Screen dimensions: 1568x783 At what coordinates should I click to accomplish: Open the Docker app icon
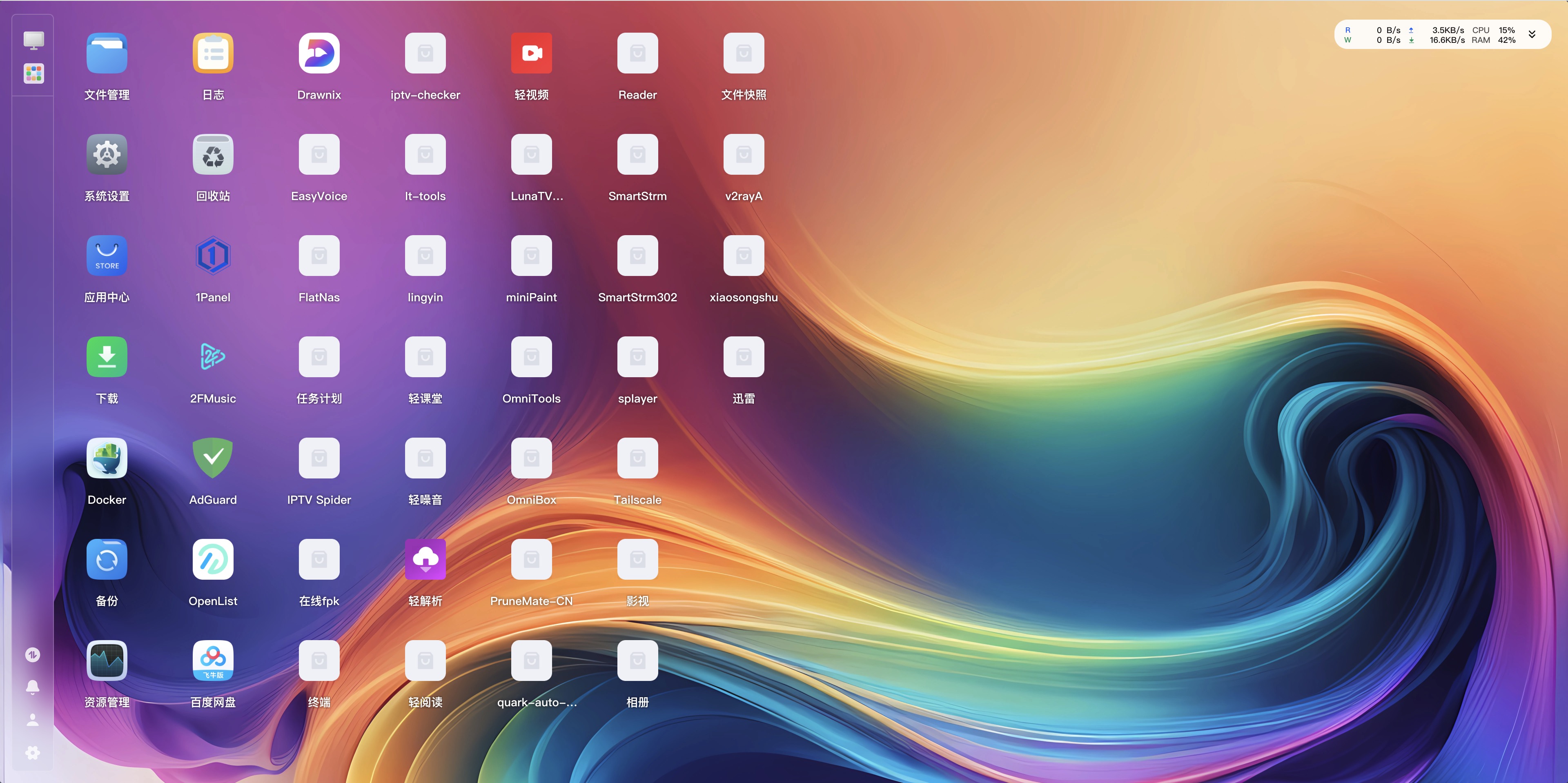click(x=107, y=458)
